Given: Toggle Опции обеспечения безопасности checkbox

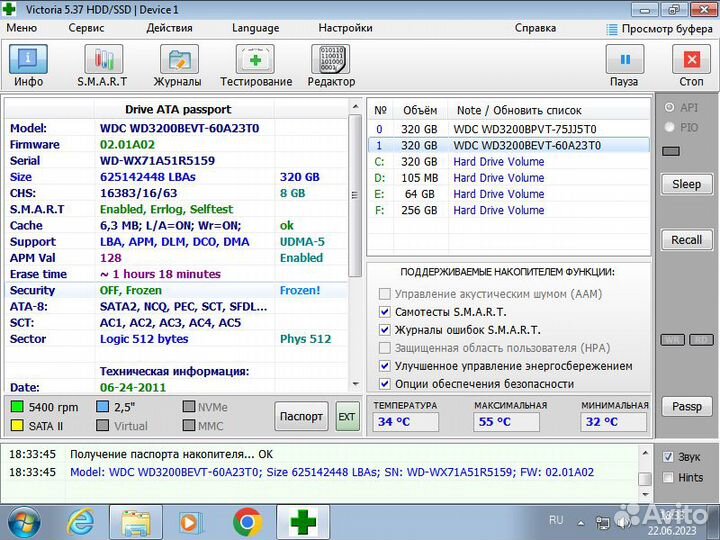Looking at the screenshot, I should click(x=385, y=384).
